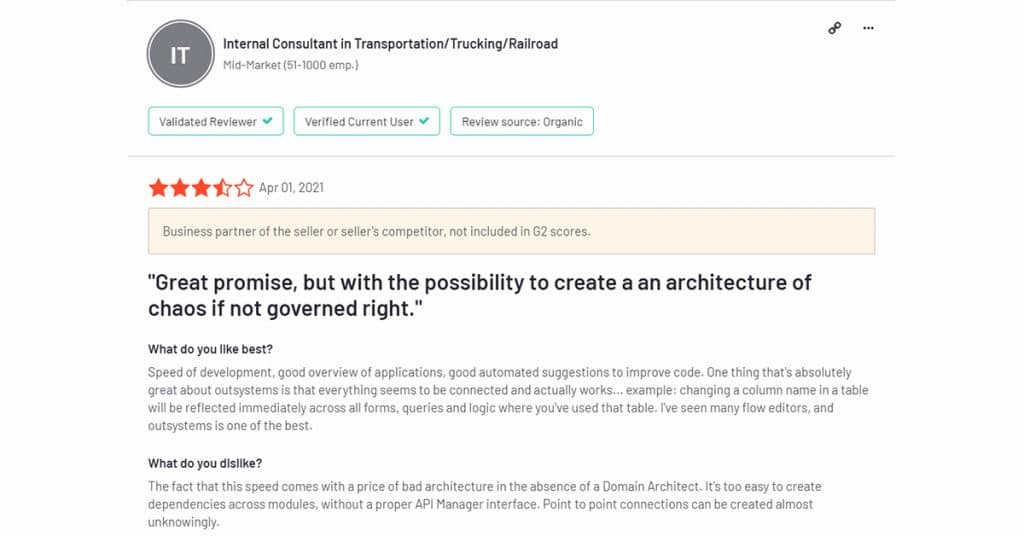Image resolution: width=1024 pixels, height=536 pixels.
Task: Click the Verified Current User checkmark
Action: pyautogui.click(x=424, y=121)
